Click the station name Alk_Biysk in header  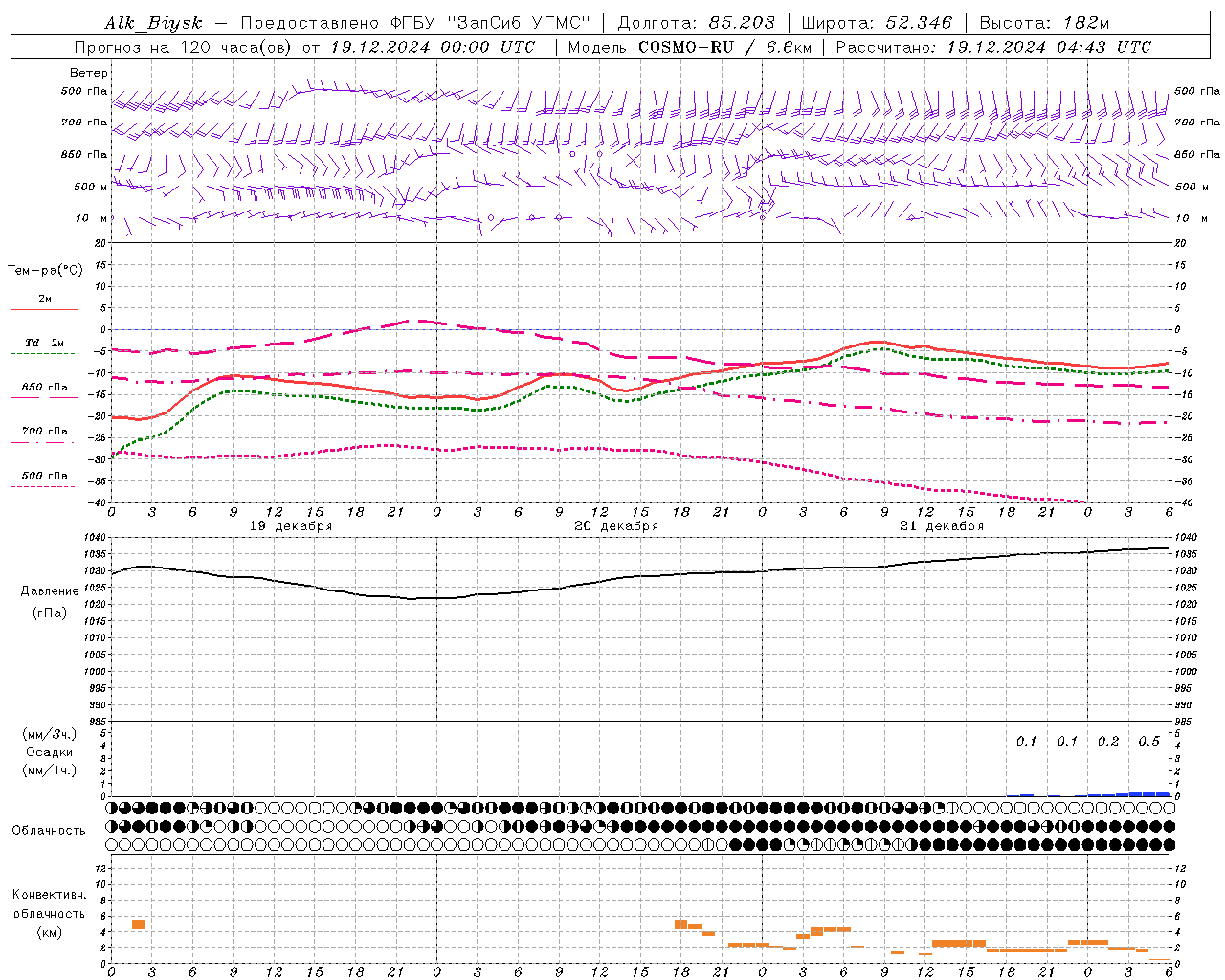tap(154, 23)
